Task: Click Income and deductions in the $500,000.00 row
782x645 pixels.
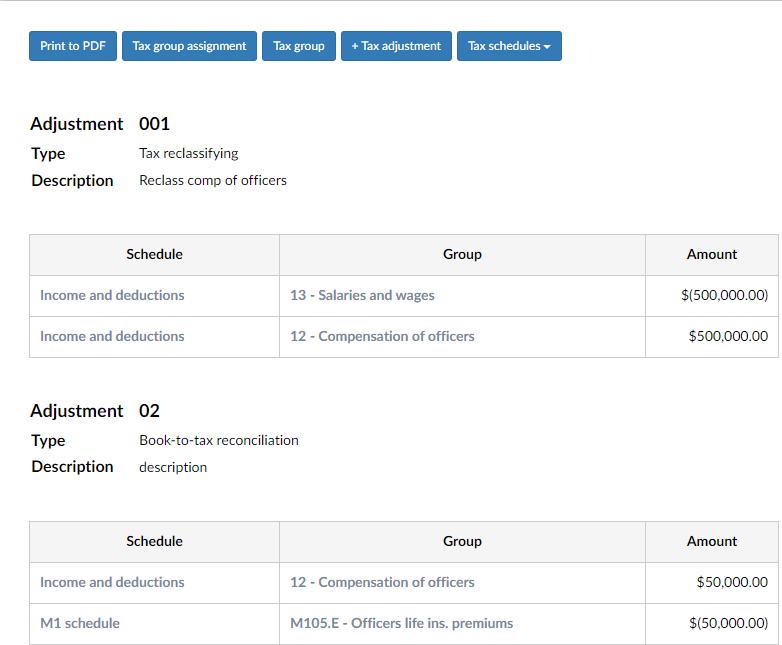Action: click(112, 336)
